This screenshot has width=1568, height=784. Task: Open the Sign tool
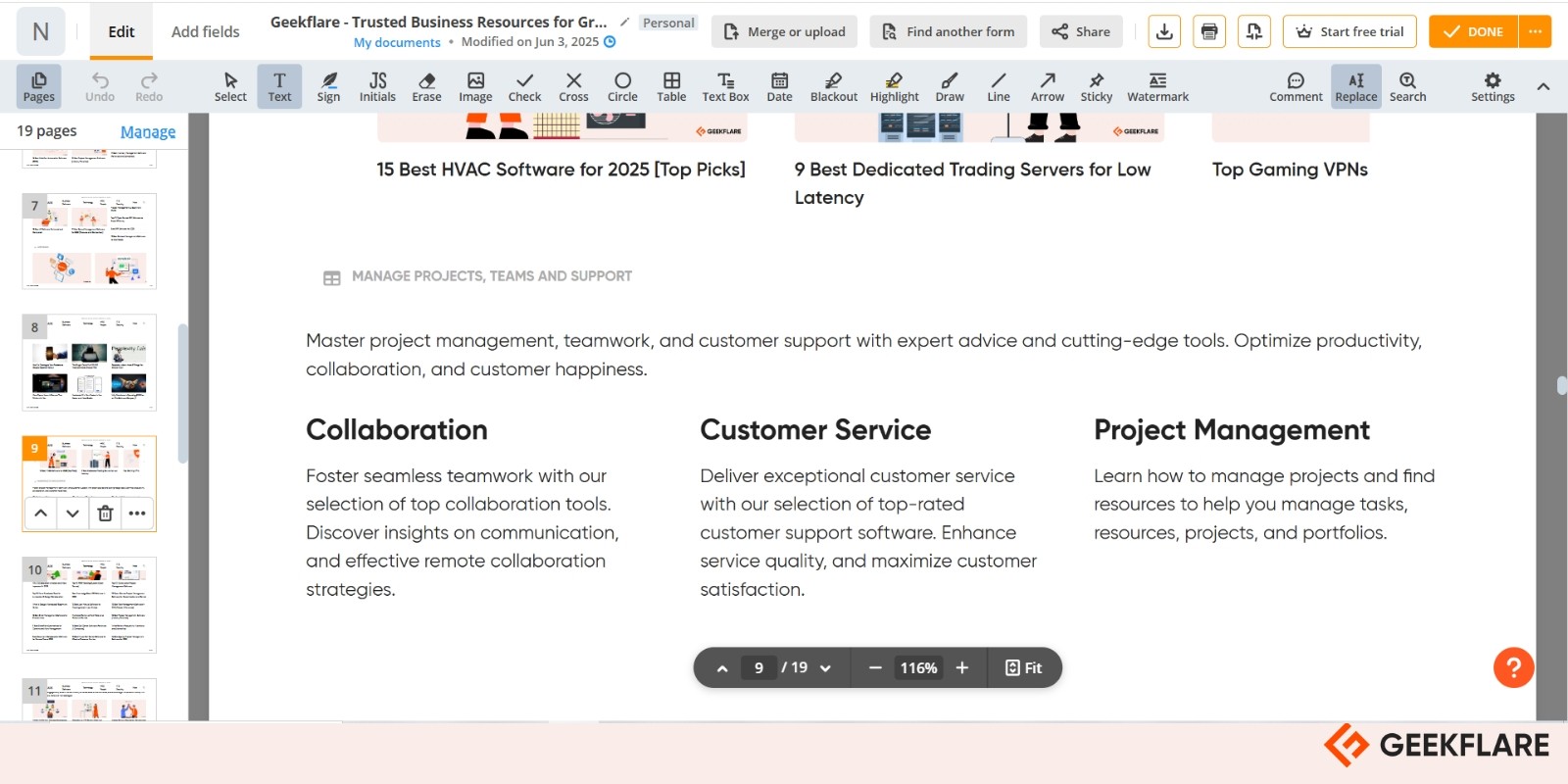coord(328,86)
